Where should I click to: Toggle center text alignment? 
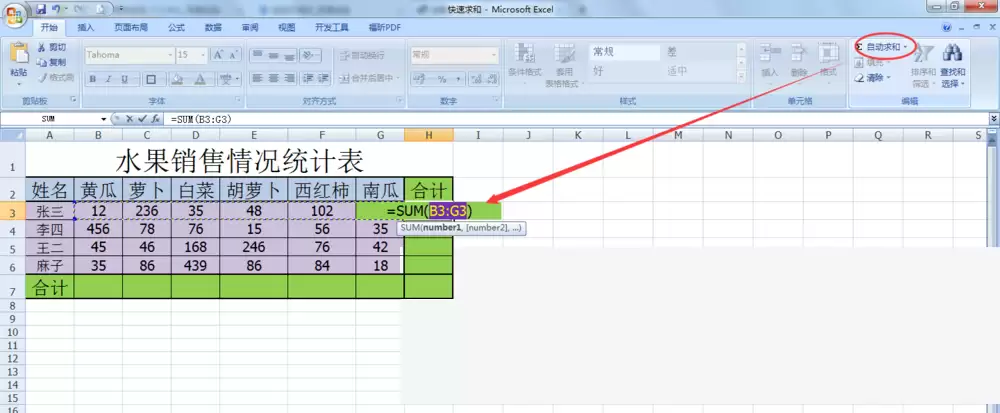pos(273,78)
